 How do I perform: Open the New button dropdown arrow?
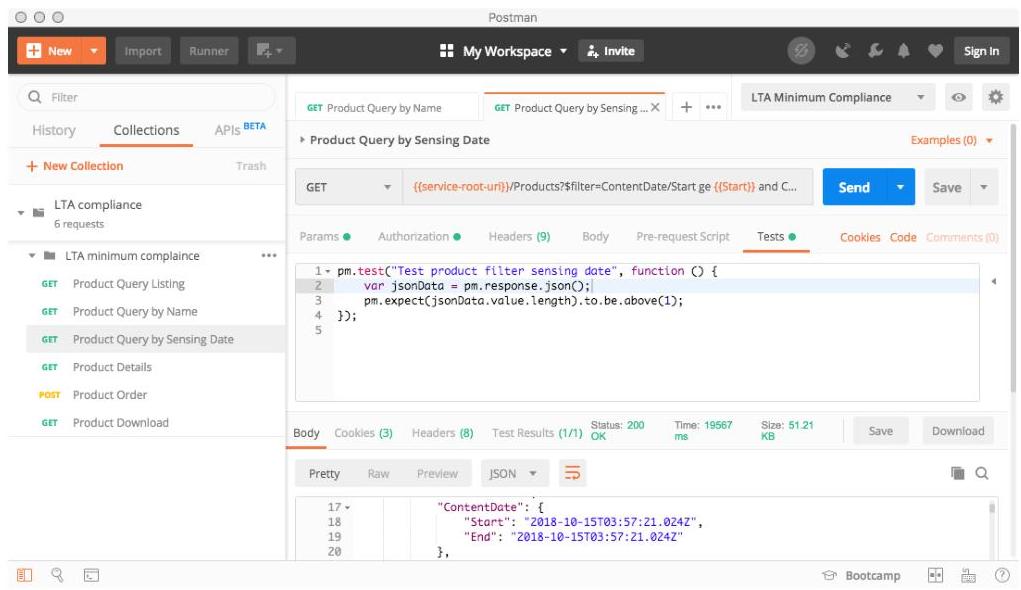[x=94, y=51]
